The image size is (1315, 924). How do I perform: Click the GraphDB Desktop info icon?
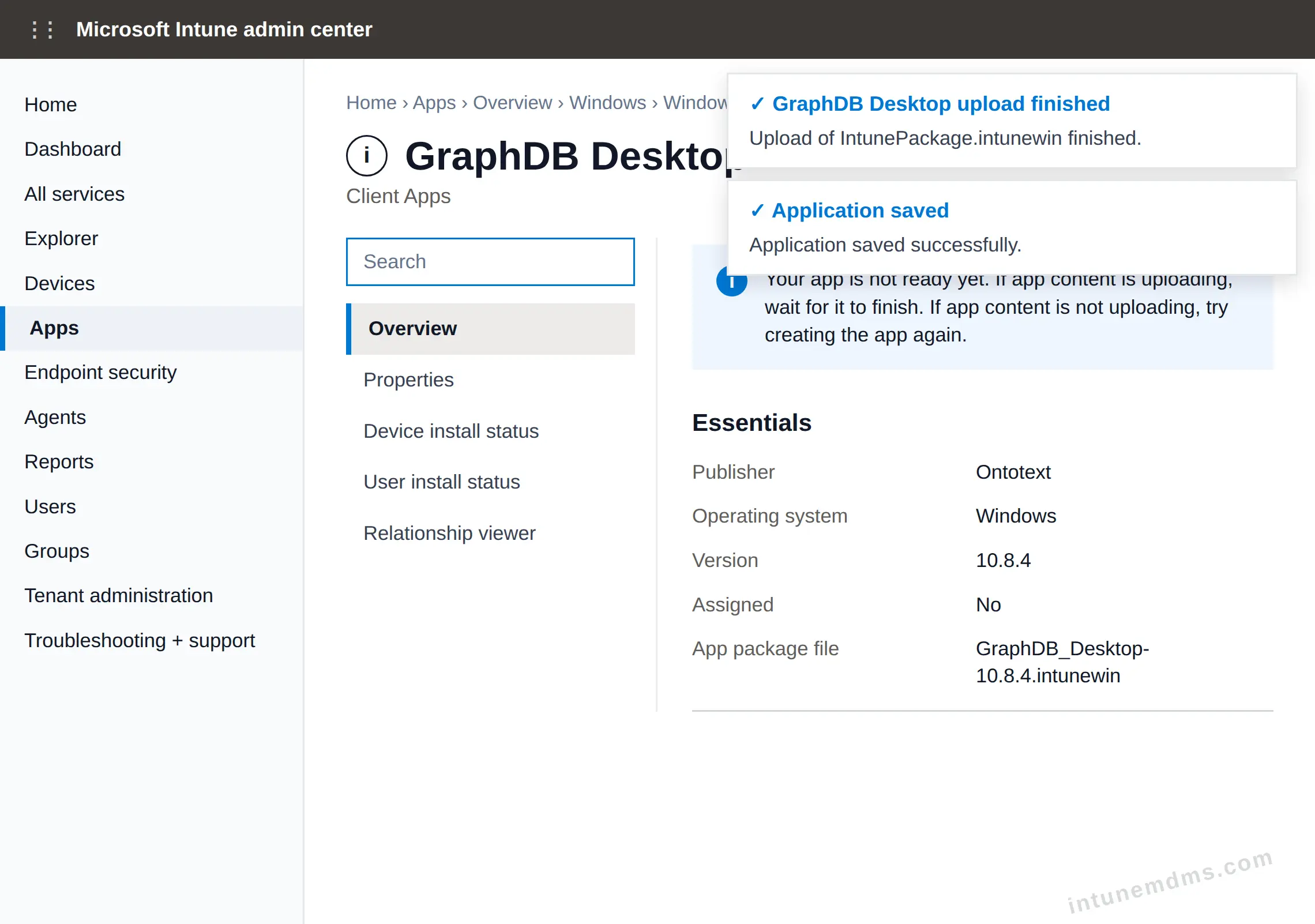pyautogui.click(x=367, y=156)
